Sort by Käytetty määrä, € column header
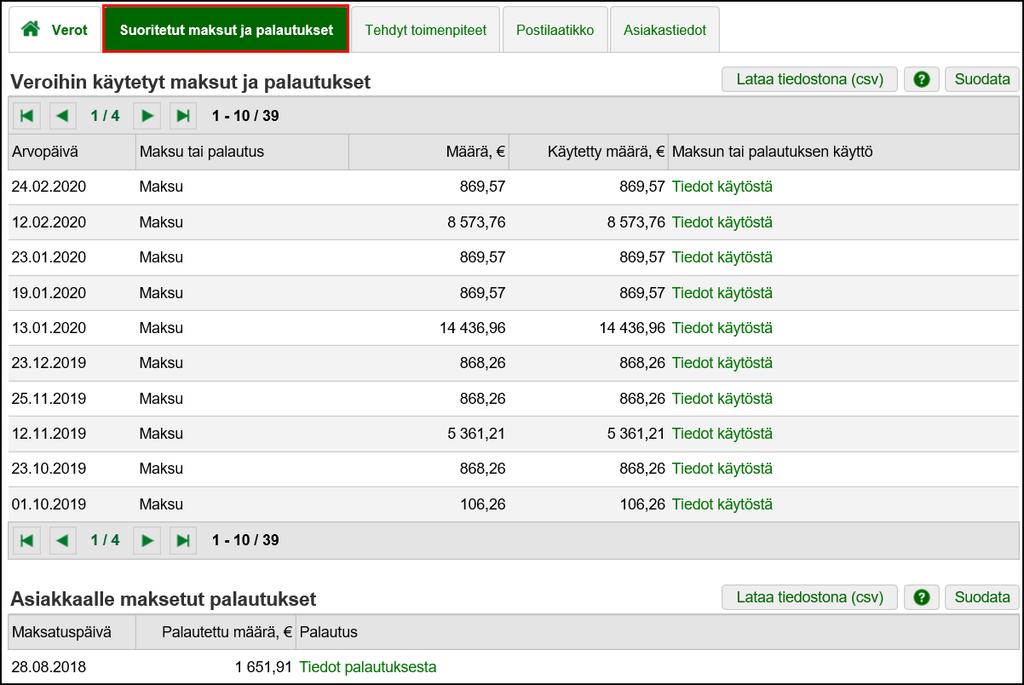 click(588, 151)
